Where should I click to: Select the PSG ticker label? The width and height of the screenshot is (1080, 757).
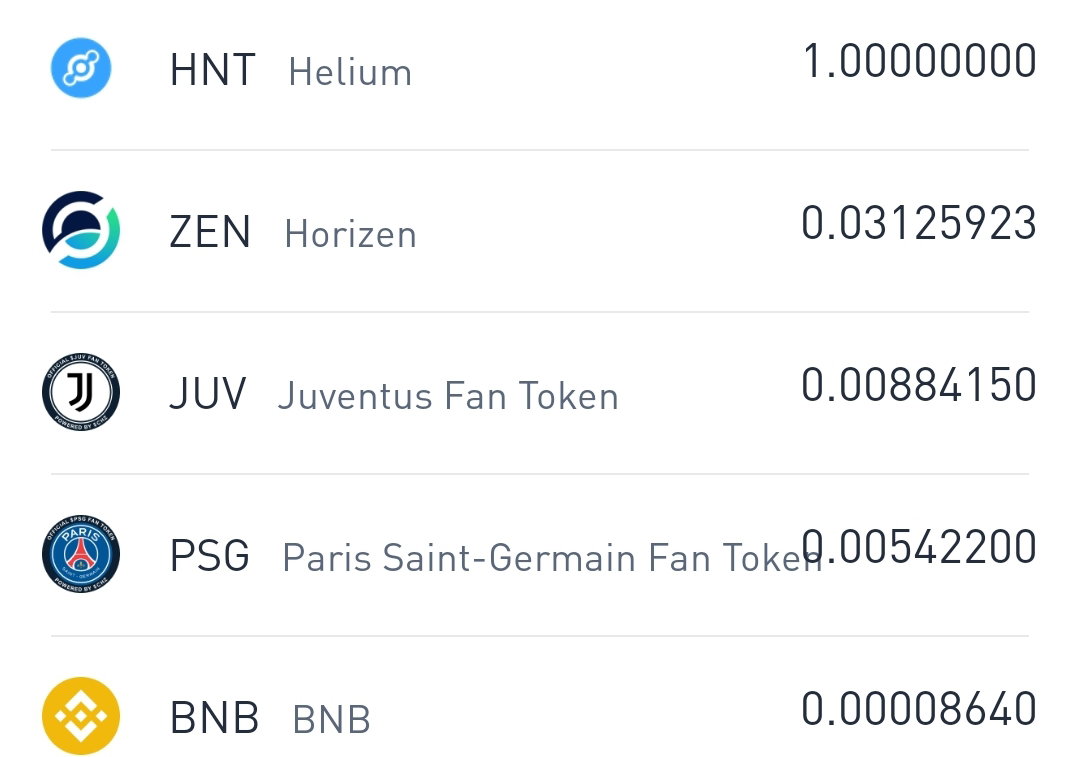[x=209, y=556]
